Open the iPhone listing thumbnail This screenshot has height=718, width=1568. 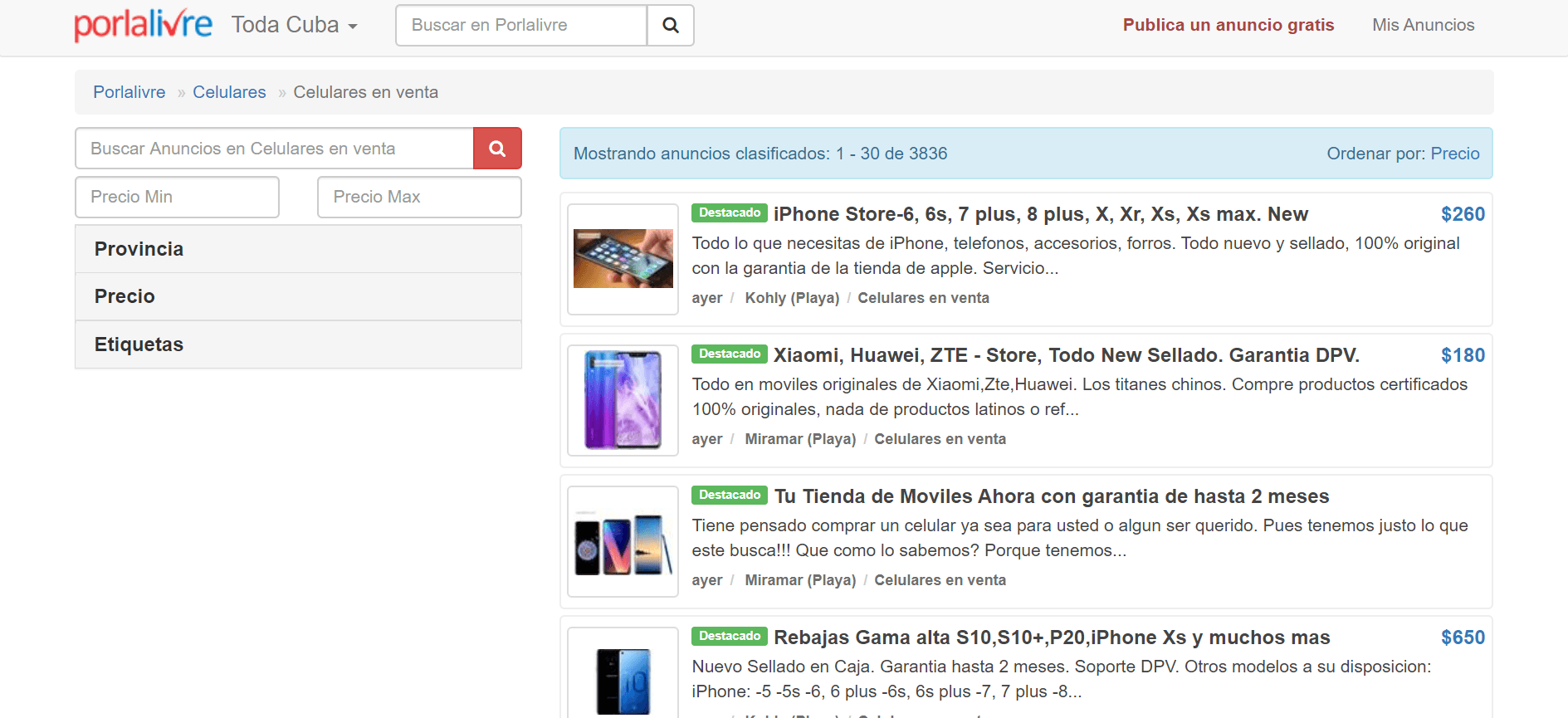click(623, 259)
